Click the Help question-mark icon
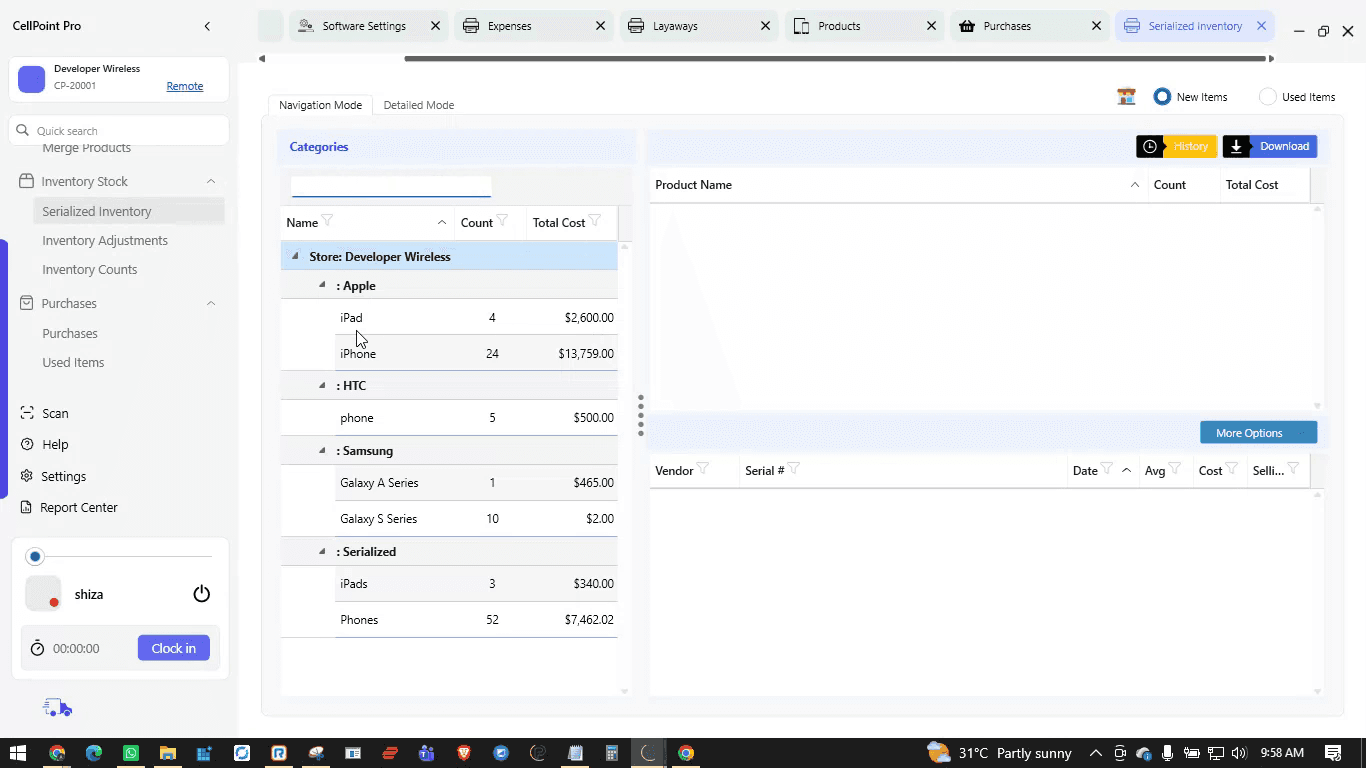The height and width of the screenshot is (768, 1366). pos(27,444)
